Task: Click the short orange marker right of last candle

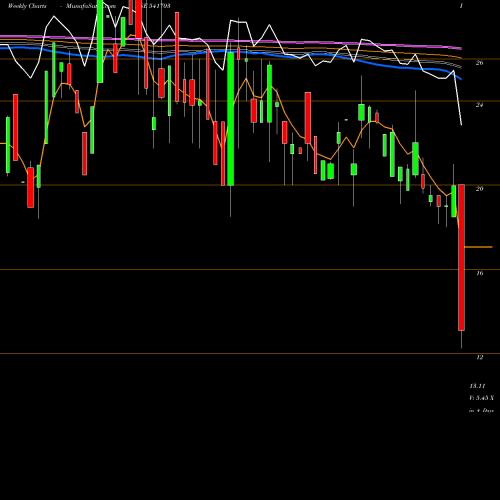Action: point(478,247)
